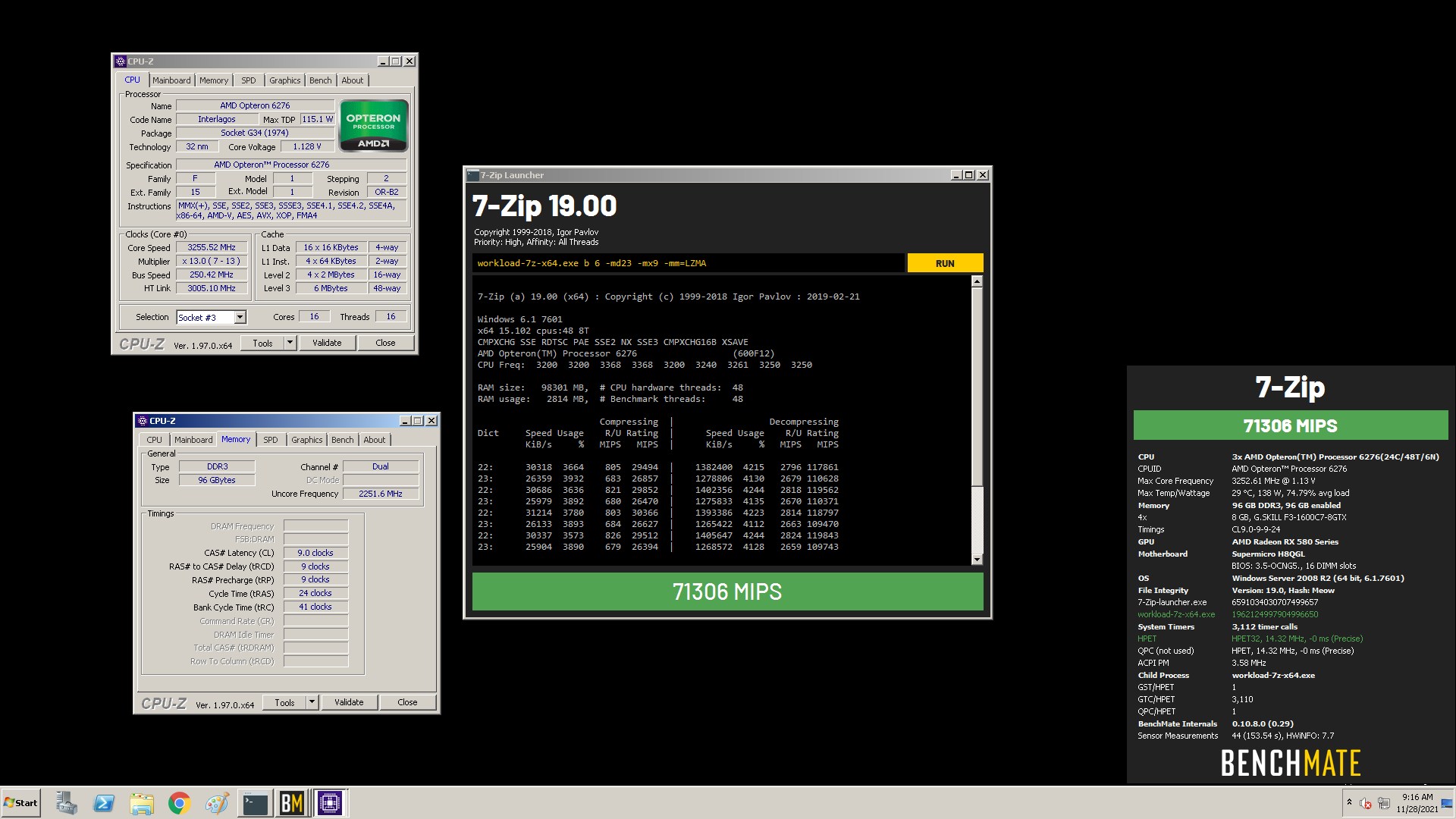Open Mainboard tab in memory CPU-Z window

tap(193, 440)
